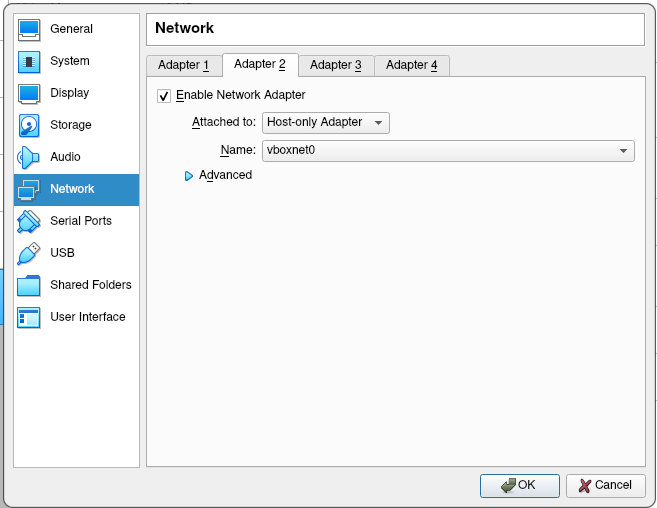The image size is (657, 508).
Task: Select System category label
Action: 70,61
